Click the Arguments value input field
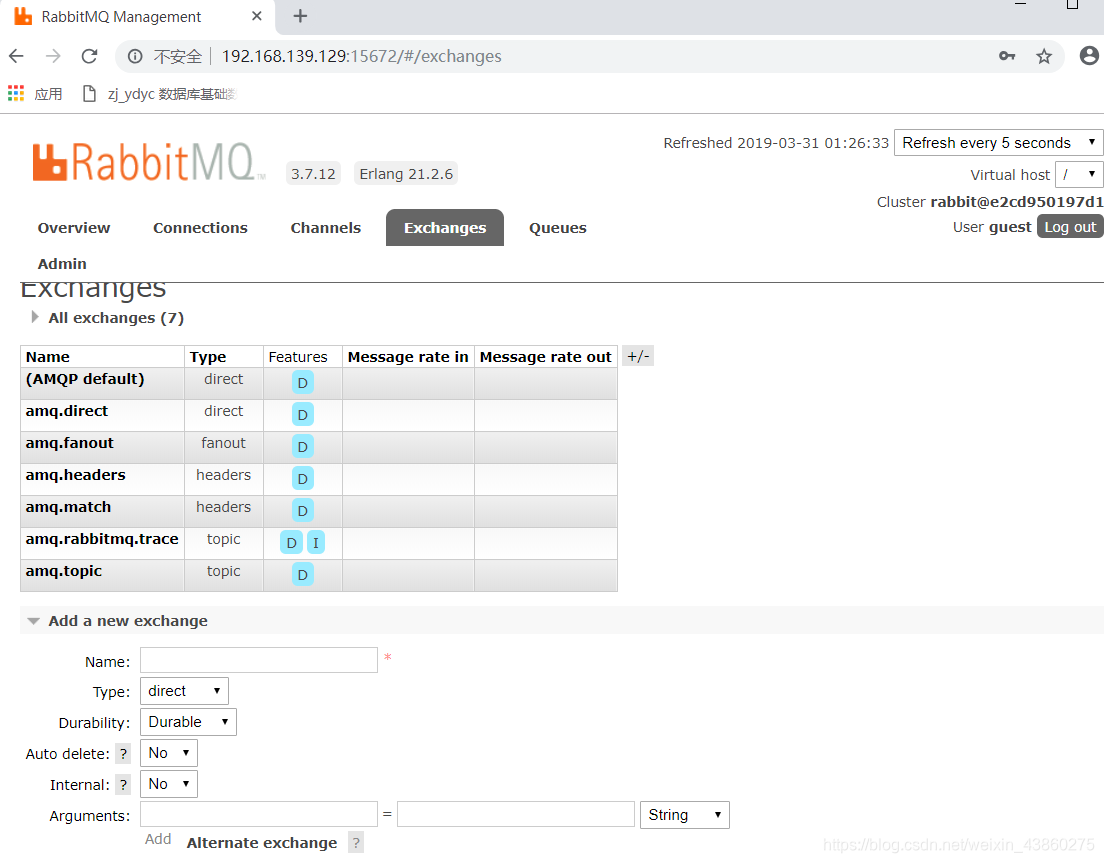This screenshot has width=1104, height=863. pos(516,814)
